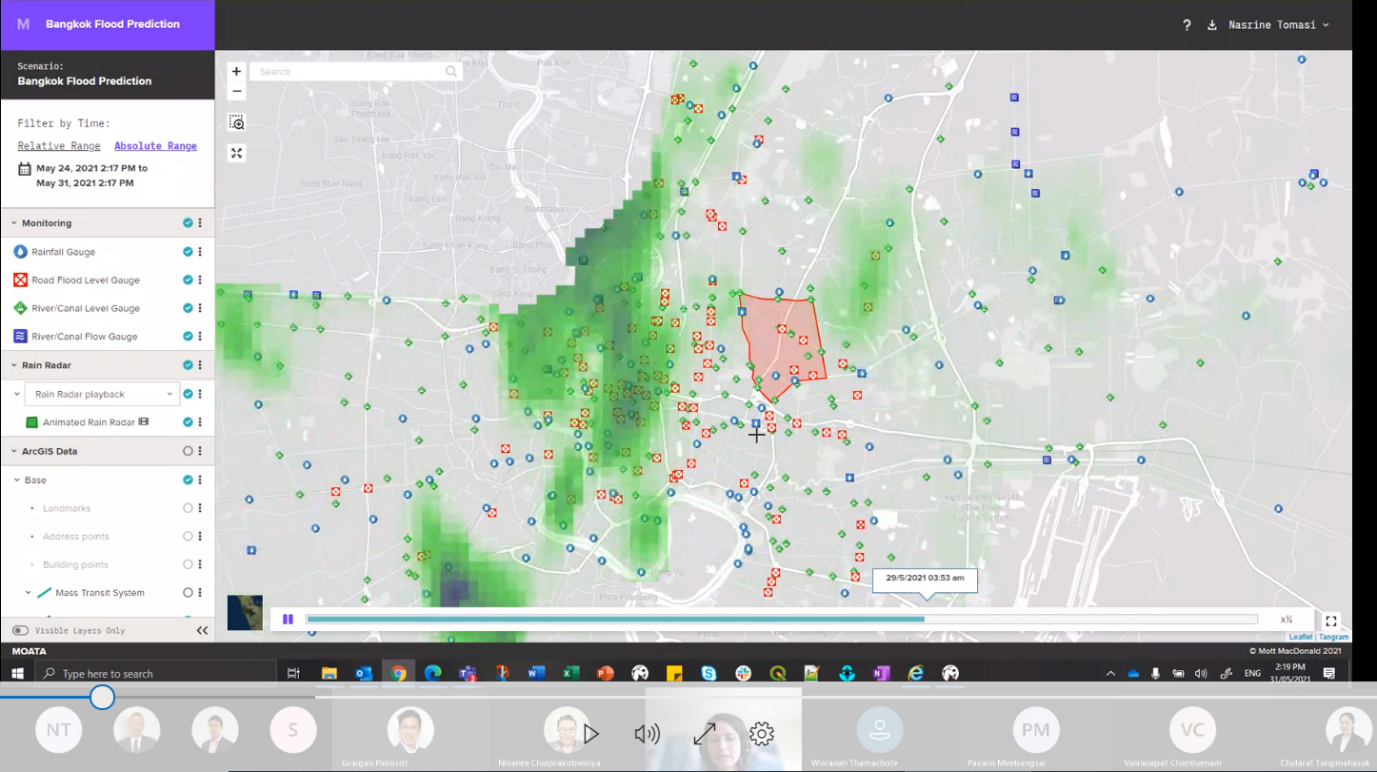Image resolution: width=1377 pixels, height=772 pixels.
Task: Click the fit map to extent icon
Action: tap(236, 153)
